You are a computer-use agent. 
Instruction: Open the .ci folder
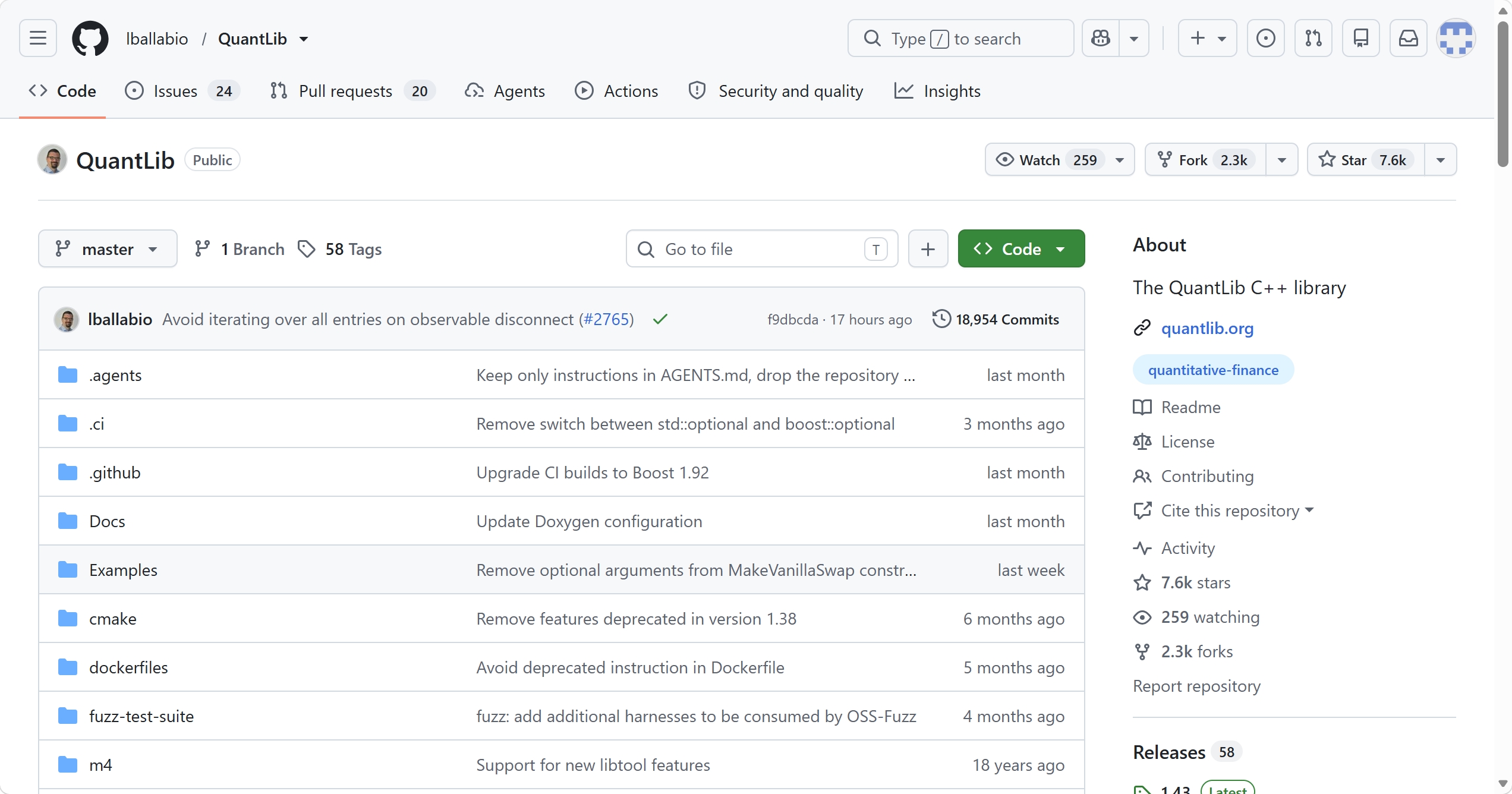[97, 424]
